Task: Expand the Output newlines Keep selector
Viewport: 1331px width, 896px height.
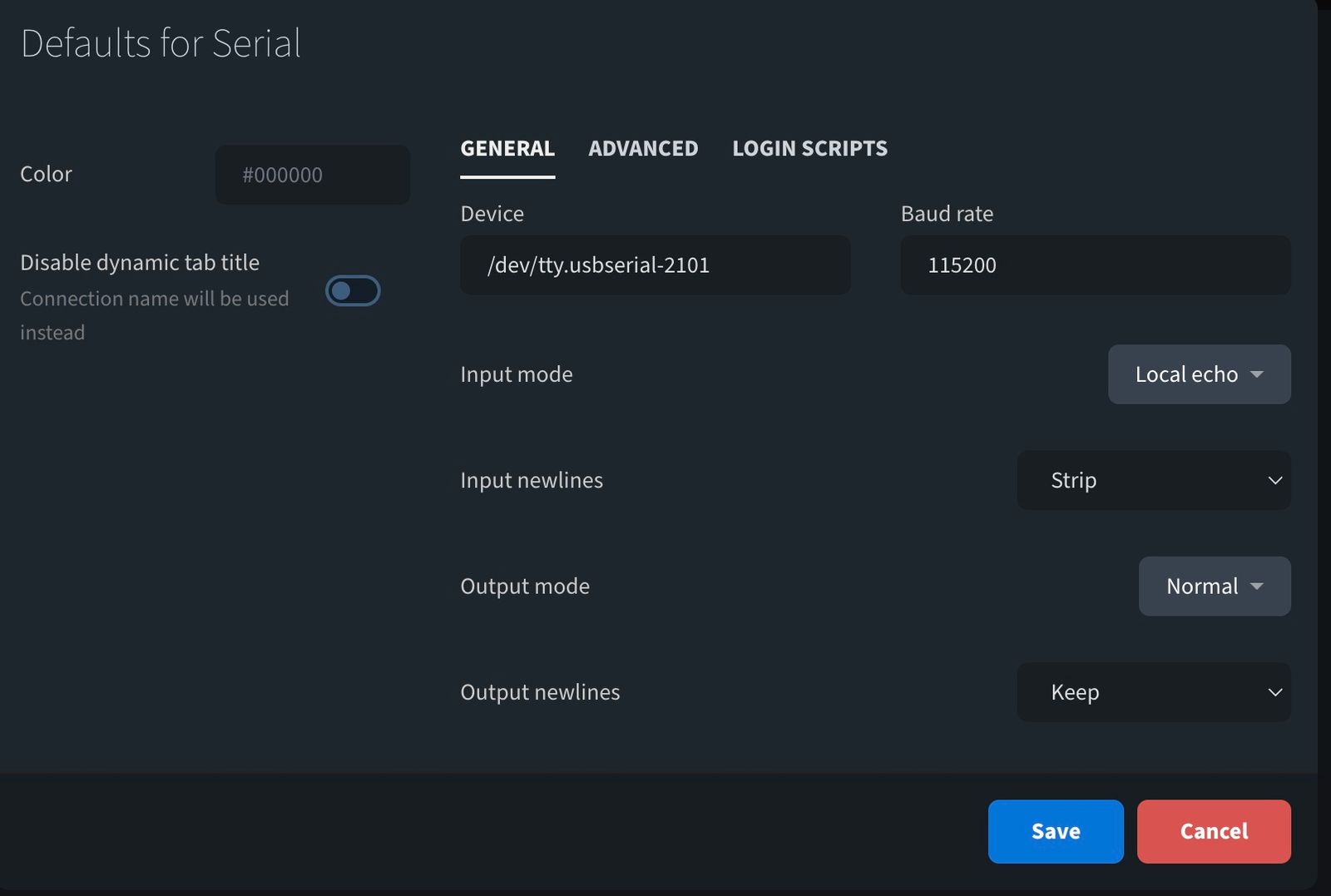Action: tap(1153, 692)
